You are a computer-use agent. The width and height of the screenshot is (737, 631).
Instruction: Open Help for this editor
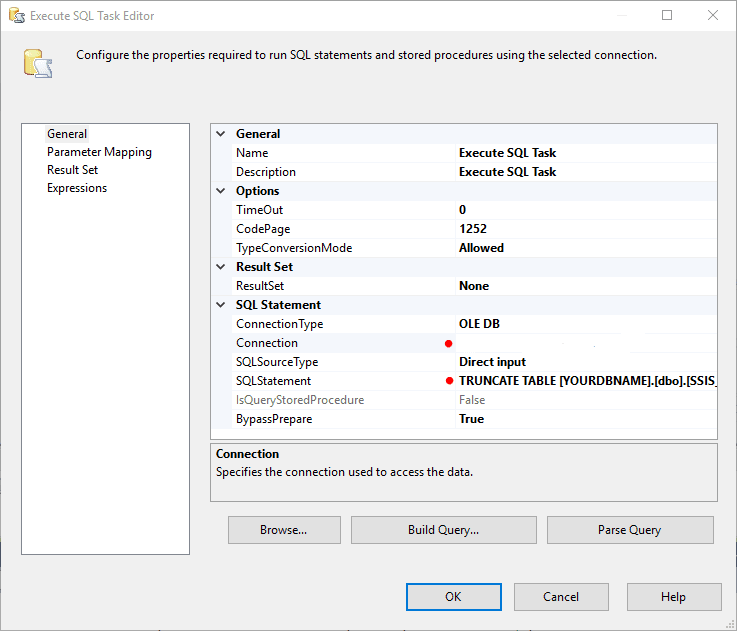[673, 597]
